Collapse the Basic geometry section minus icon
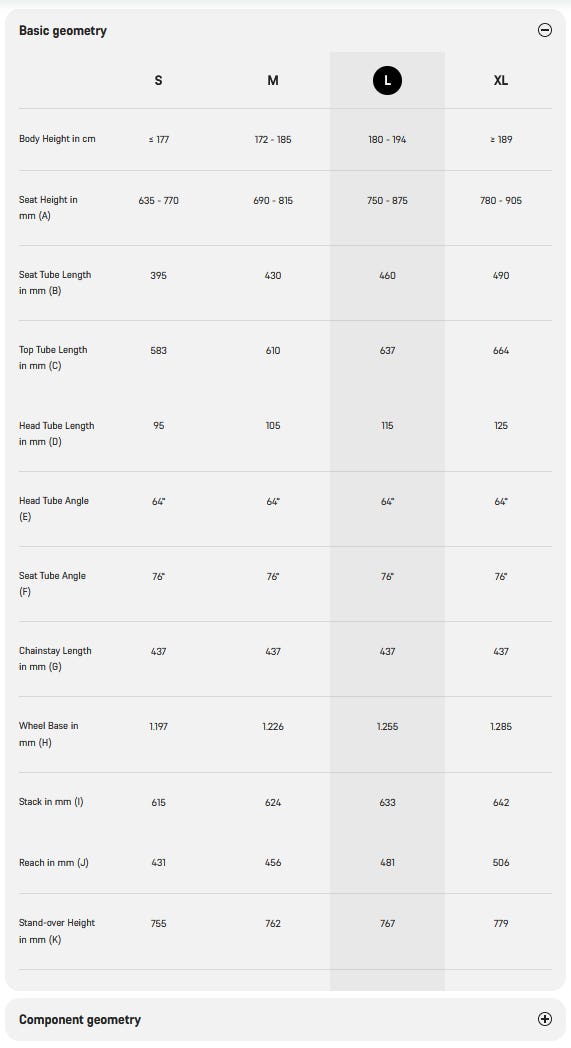This screenshot has width=571, height=1048. 545,30
